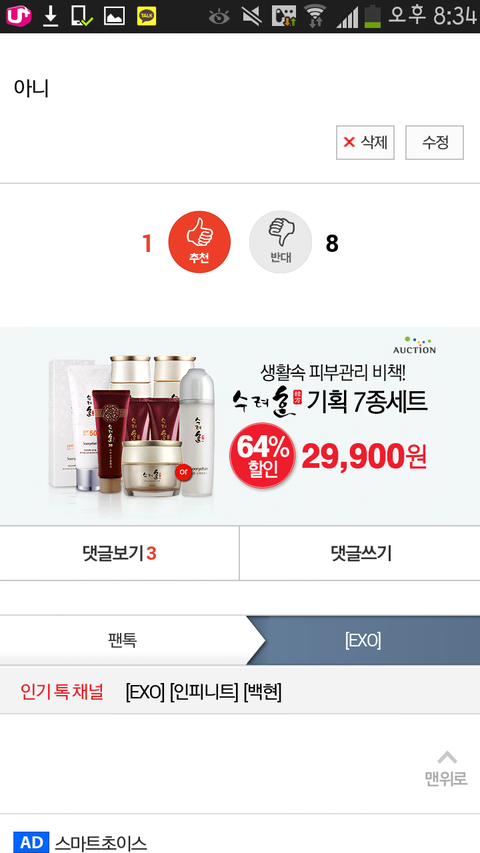Tap the image gallery notification icon
Image resolution: width=480 pixels, height=853 pixels.
coord(114,16)
